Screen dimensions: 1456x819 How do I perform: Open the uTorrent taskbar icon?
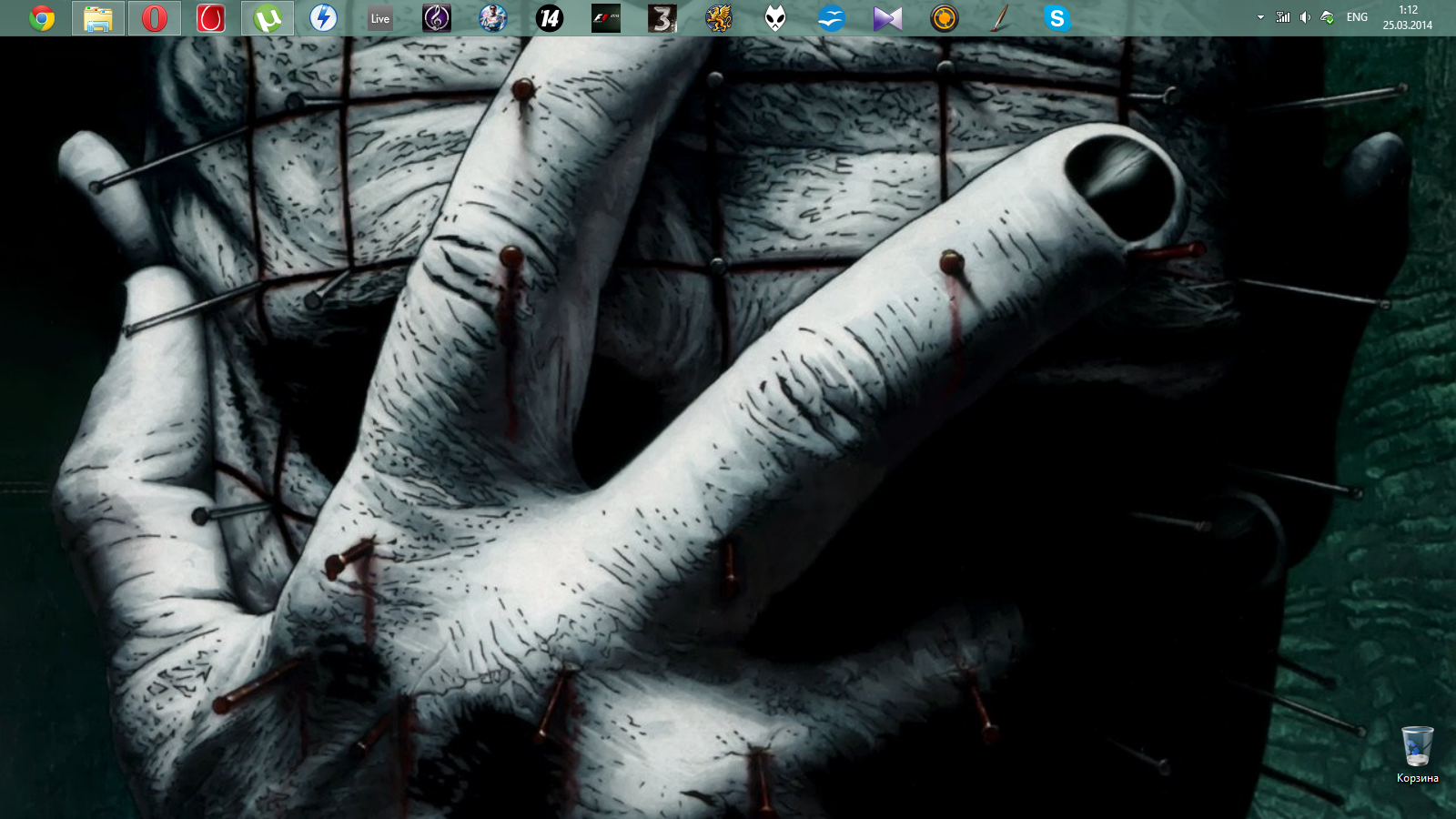click(268, 18)
